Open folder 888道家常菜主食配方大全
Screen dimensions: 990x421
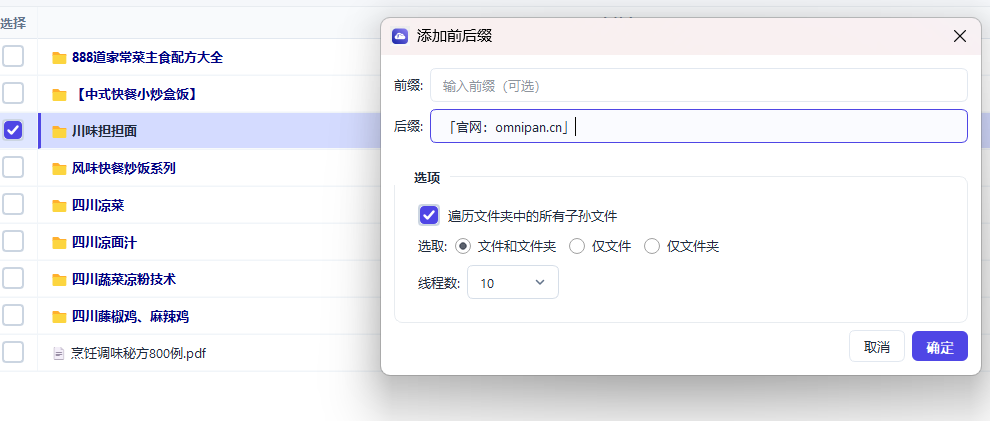click(x=148, y=57)
